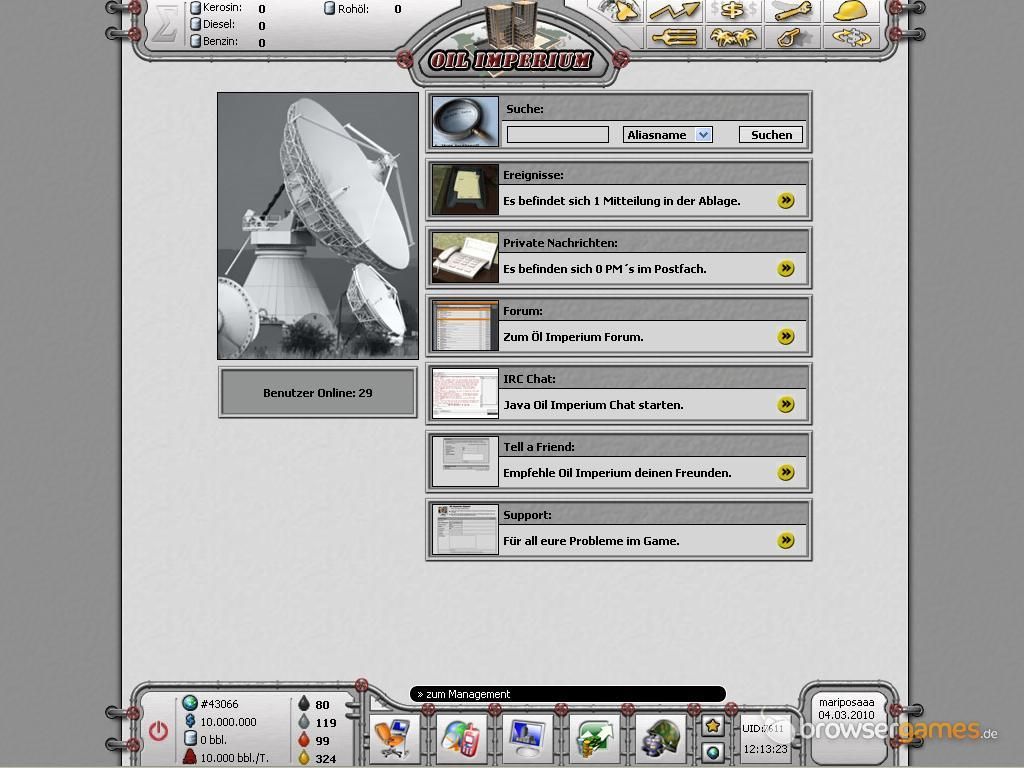Image resolution: width=1024 pixels, height=768 pixels.
Task: Click the 10.000.000 money value
Action: tap(228, 722)
